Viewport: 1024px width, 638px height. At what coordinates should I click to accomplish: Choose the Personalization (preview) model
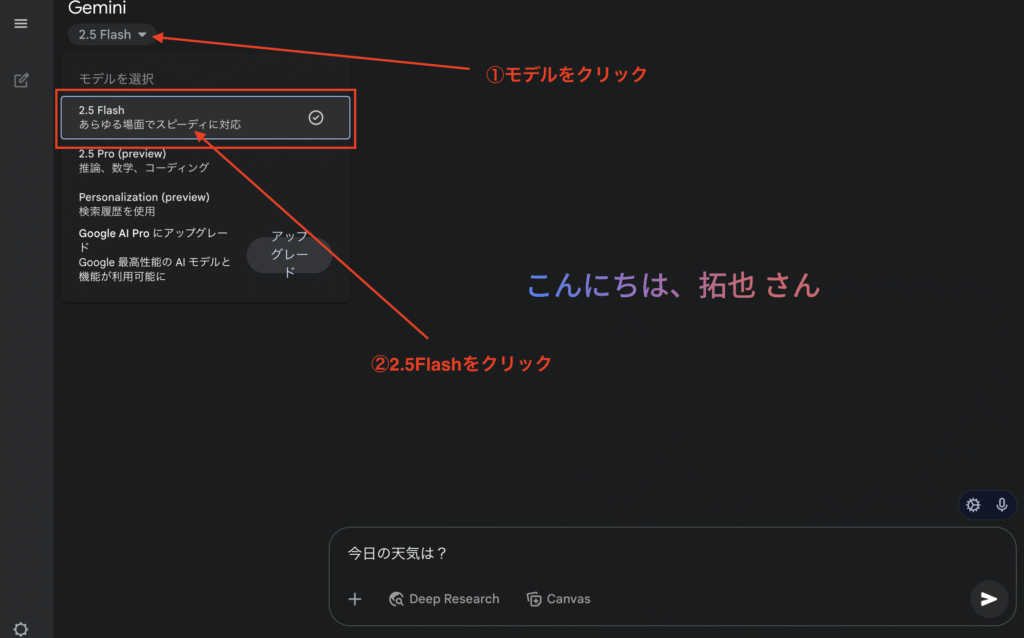pos(205,204)
